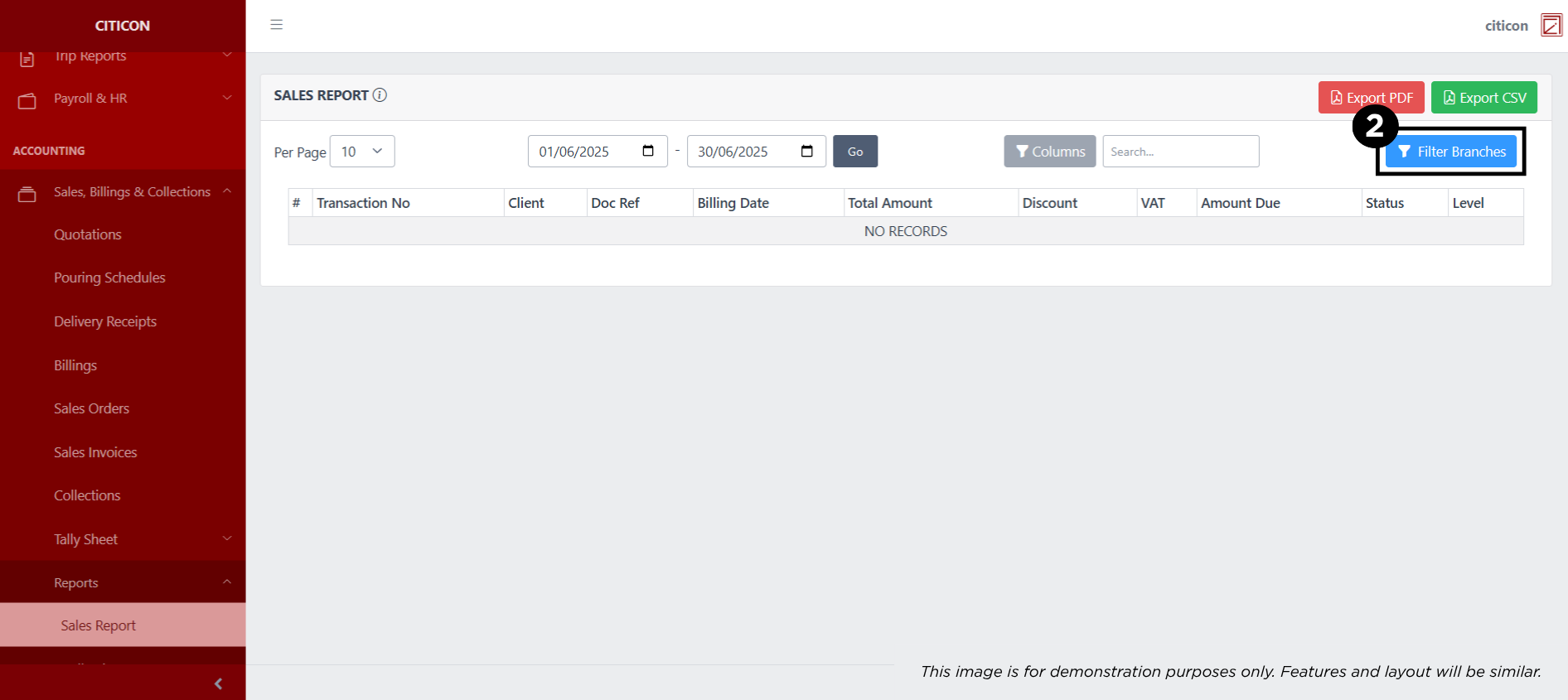Screen dimensions: 1568x700
Task: Focus the Search input field
Action: coord(1181,152)
